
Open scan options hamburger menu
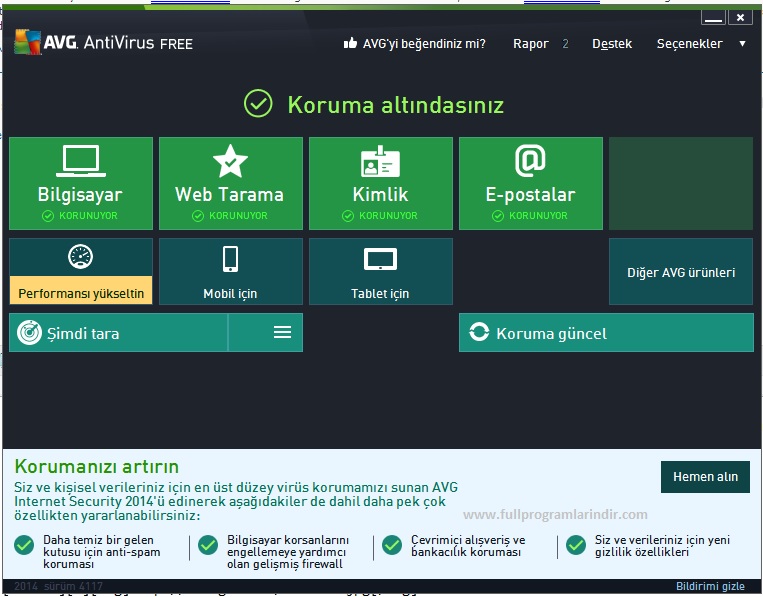(x=282, y=332)
